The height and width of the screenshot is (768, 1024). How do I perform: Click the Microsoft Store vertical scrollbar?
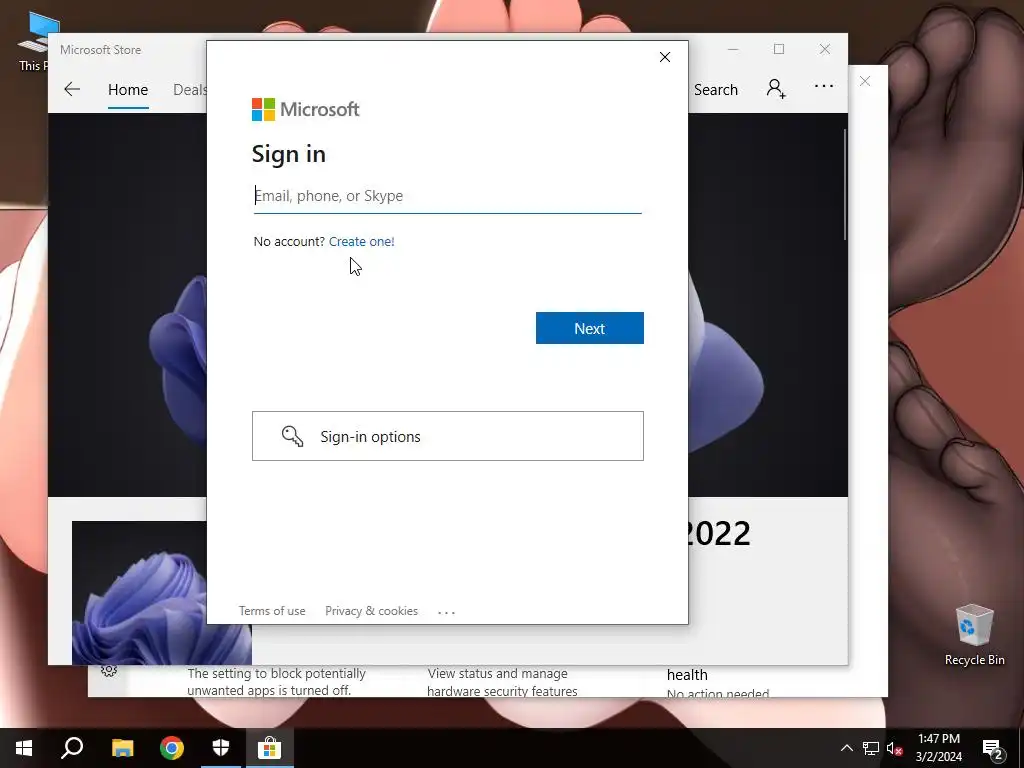(x=844, y=184)
